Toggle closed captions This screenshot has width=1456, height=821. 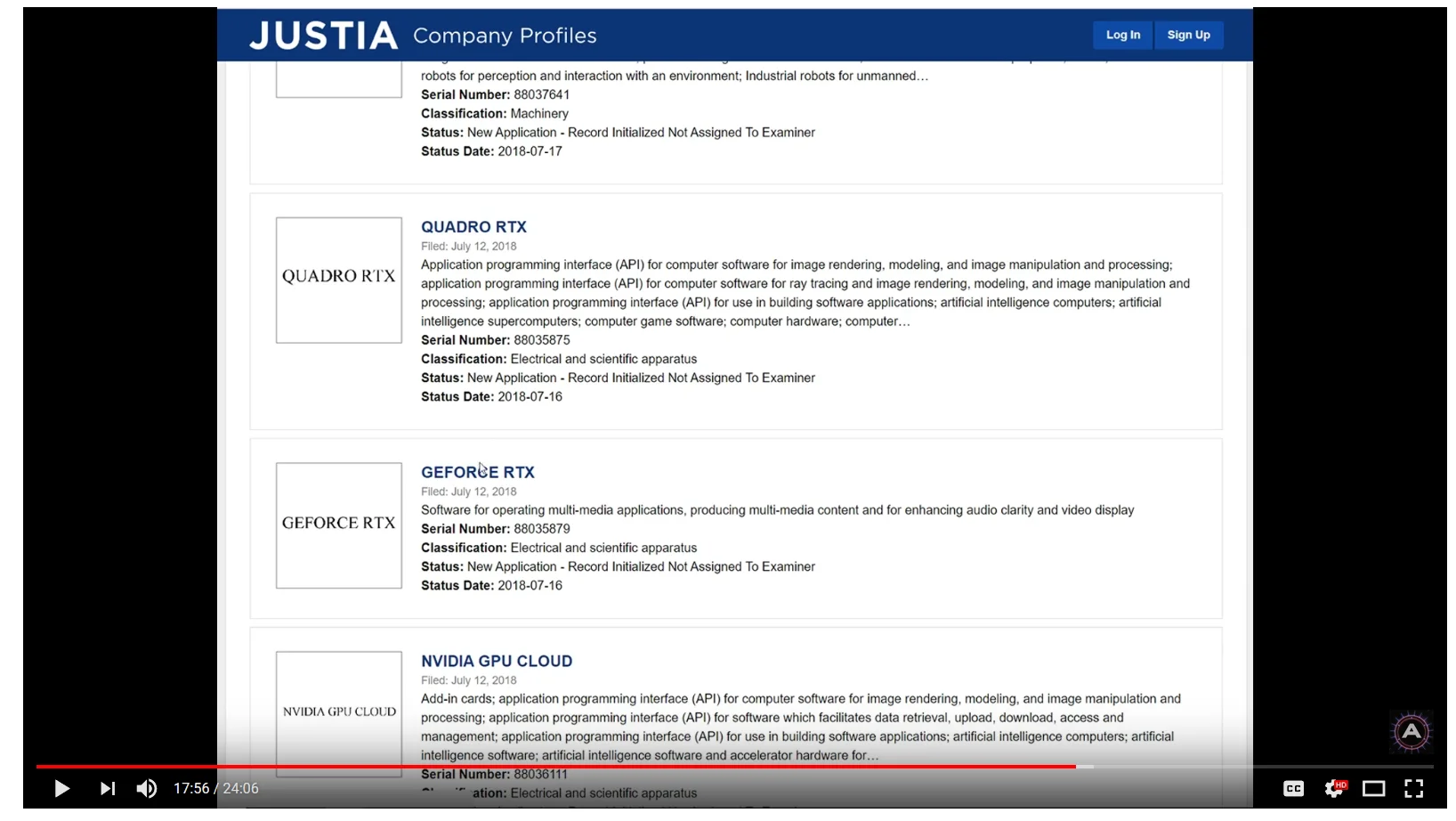coord(1293,789)
